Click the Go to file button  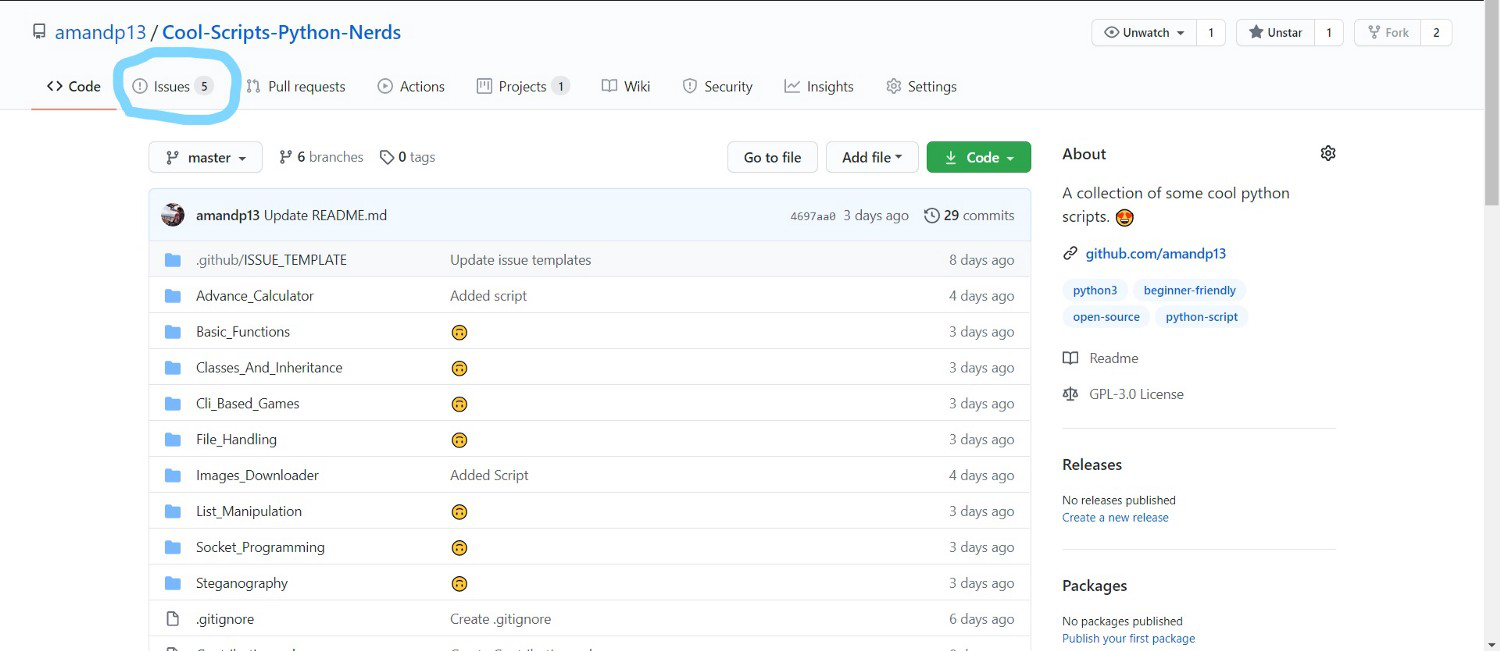pos(772,157)
